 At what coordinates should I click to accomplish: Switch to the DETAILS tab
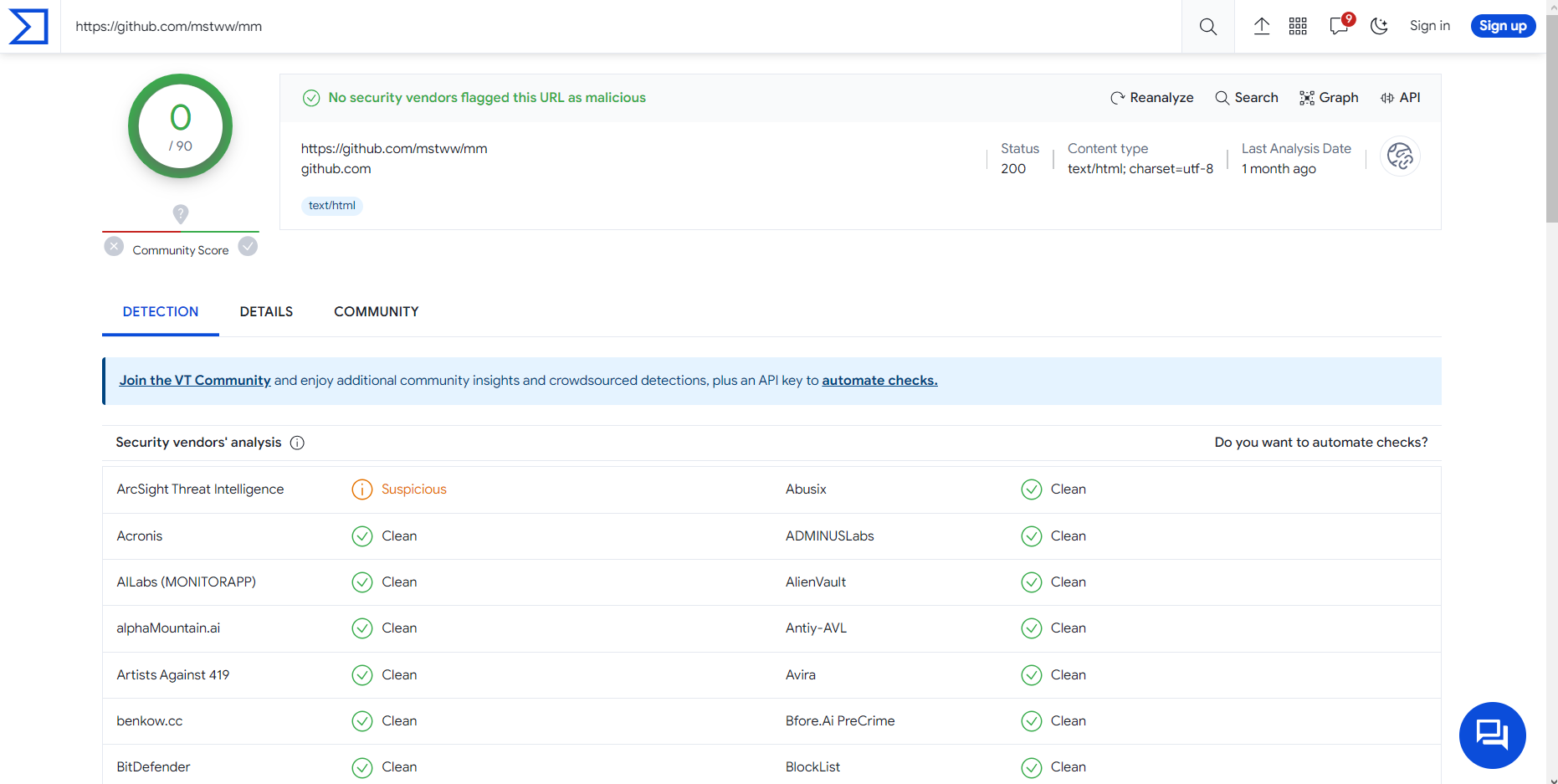coord(266,311)
